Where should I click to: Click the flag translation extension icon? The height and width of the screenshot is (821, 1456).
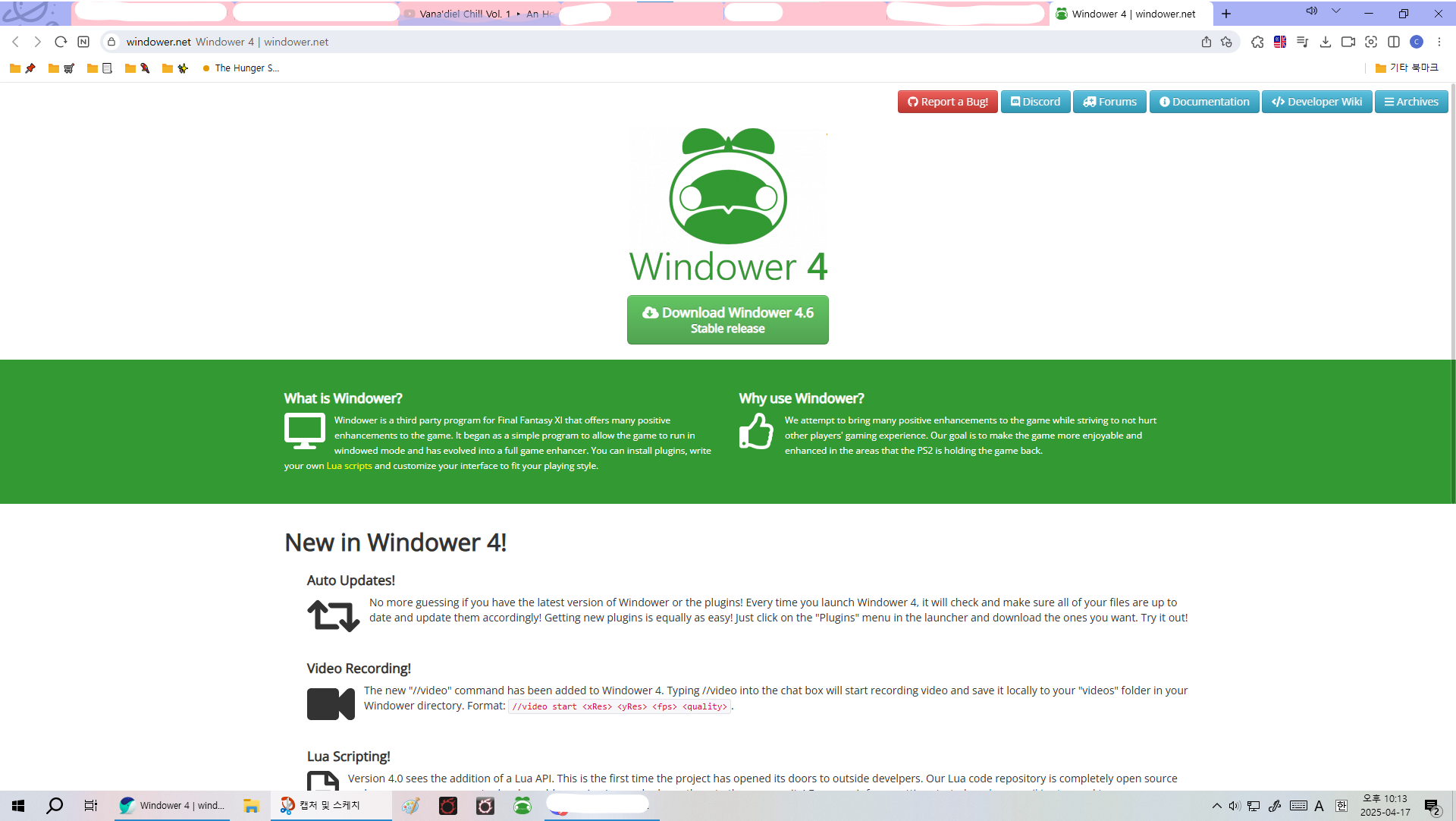coord(1280,42)
